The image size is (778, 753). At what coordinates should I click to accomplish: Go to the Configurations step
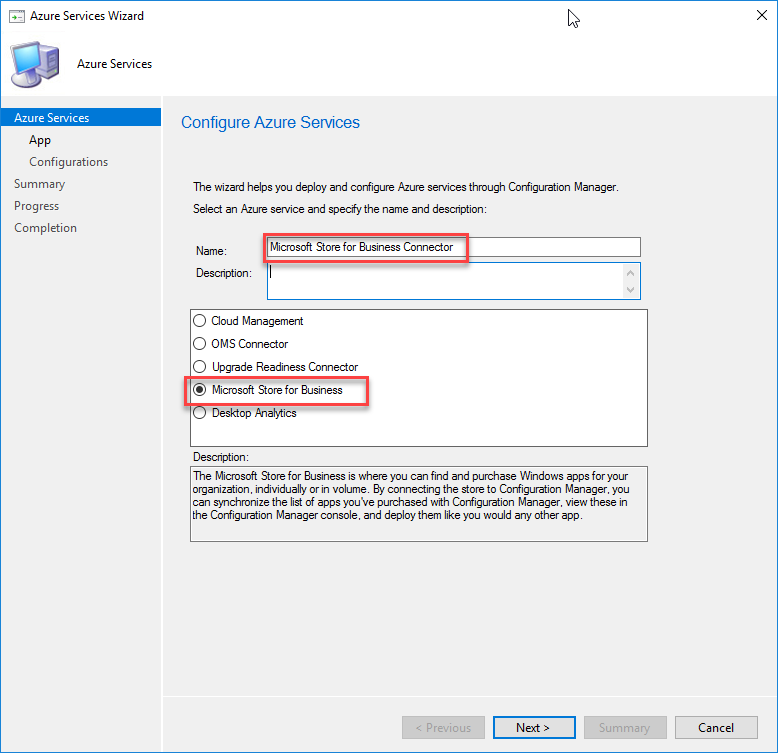tap(68, 162)
